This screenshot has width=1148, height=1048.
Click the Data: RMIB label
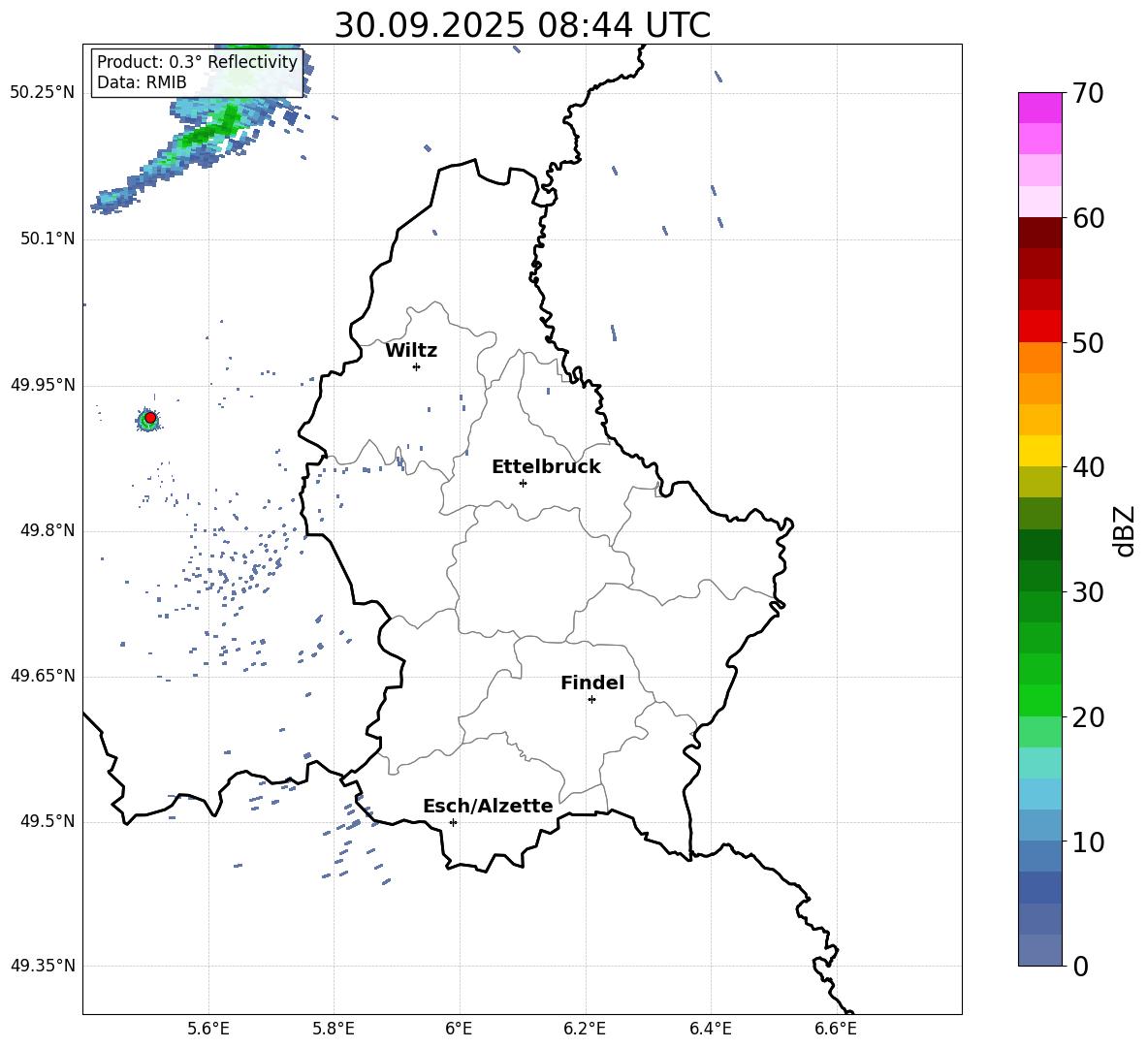[x=142, y=82]
